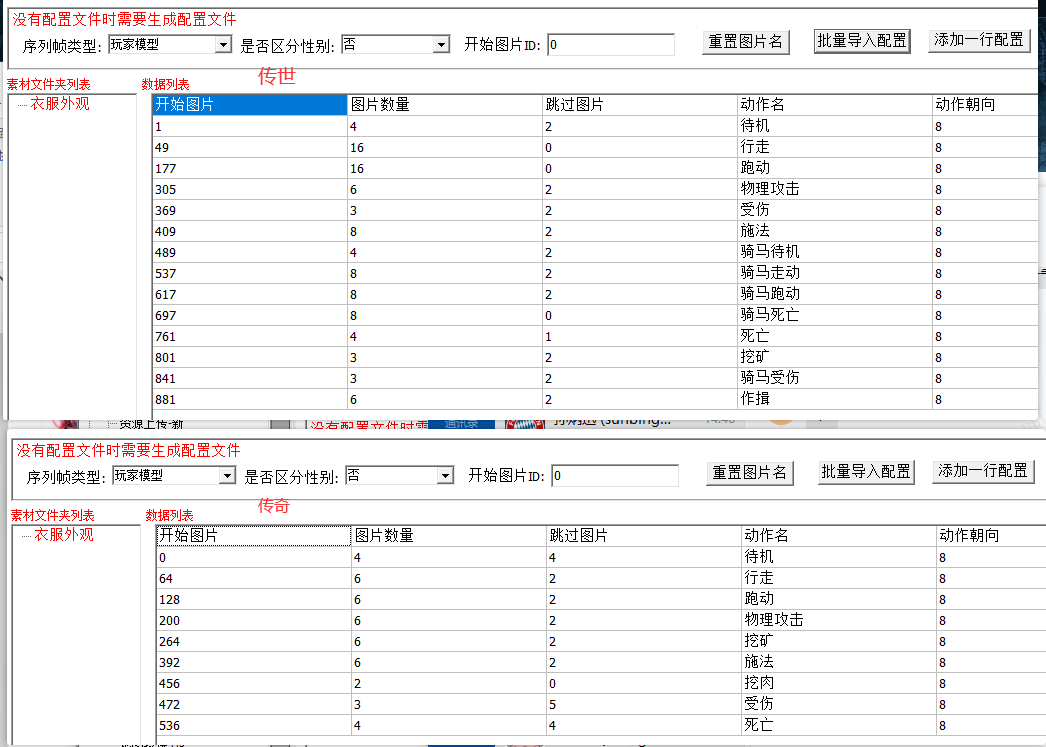The width and height of the screenshot is (1046, 747).
Task: Select the start image cell 617
Action: pyautogui.click(x=250, y=295)
